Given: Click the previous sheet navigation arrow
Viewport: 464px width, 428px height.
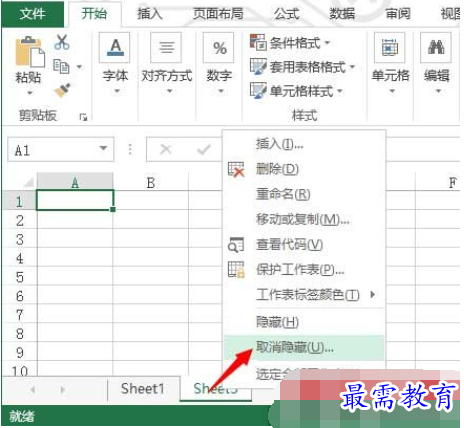Looking at the screenshot, I should point(33,389).
